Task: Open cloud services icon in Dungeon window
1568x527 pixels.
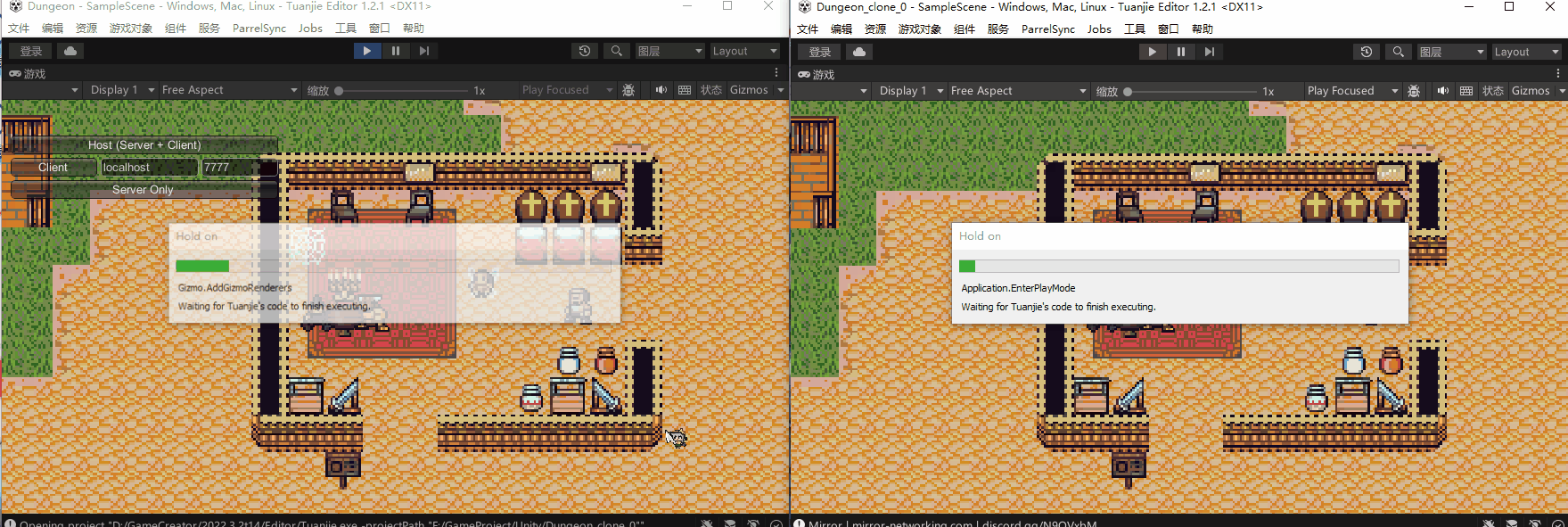Action: click(70, 51)
